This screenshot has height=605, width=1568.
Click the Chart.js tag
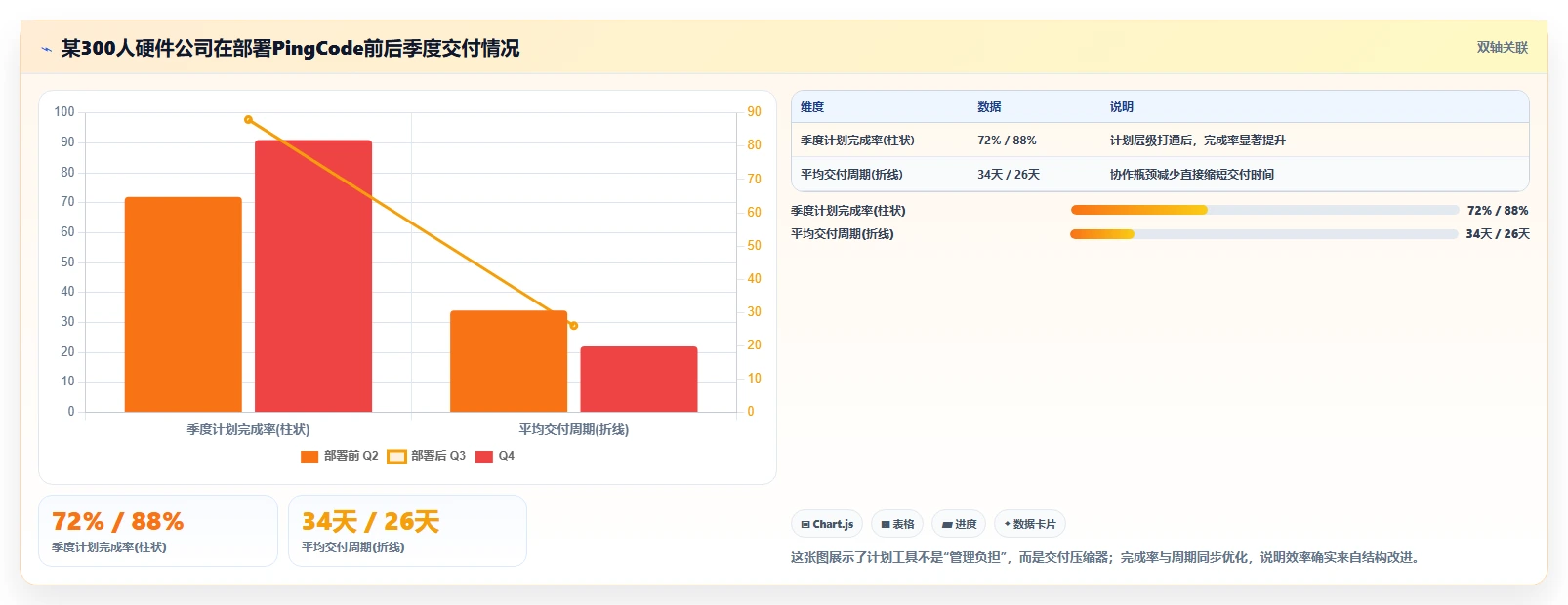click(x=827, y=524)
